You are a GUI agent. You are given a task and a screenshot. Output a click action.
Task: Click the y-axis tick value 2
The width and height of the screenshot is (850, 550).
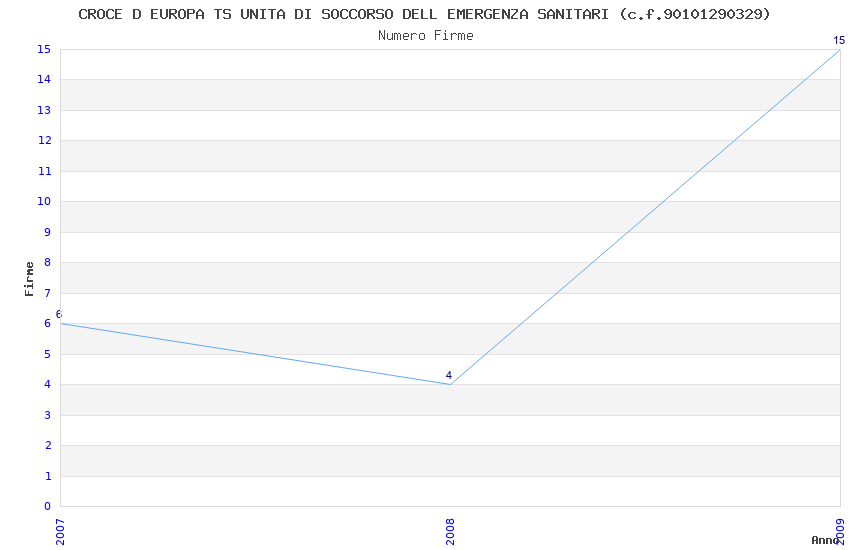tap(48, 445)
